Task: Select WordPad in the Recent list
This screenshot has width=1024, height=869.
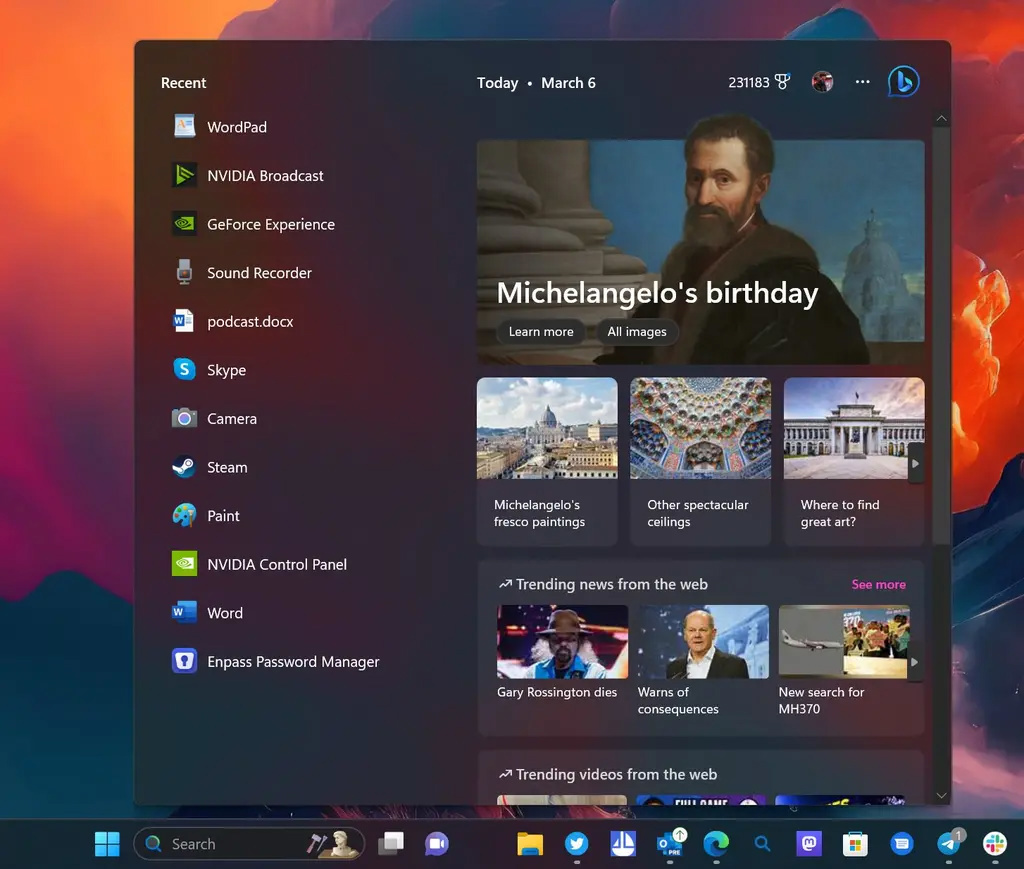Action: point(236,127)
